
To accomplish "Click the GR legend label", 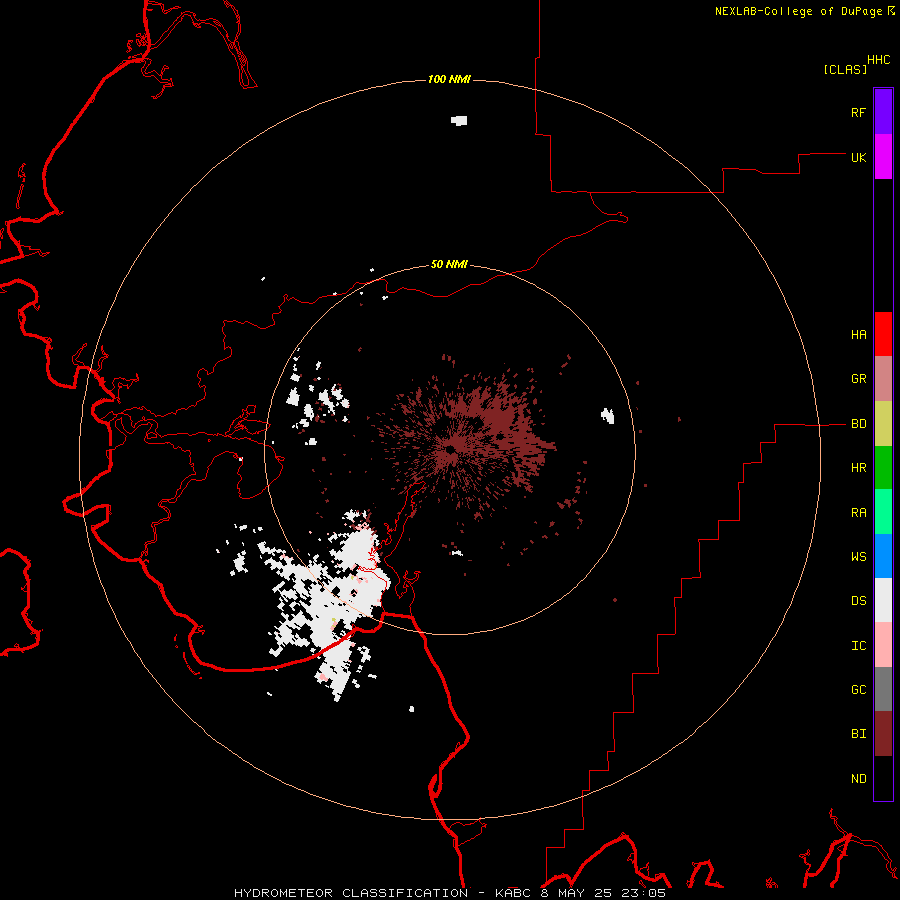I will (858, 379).
